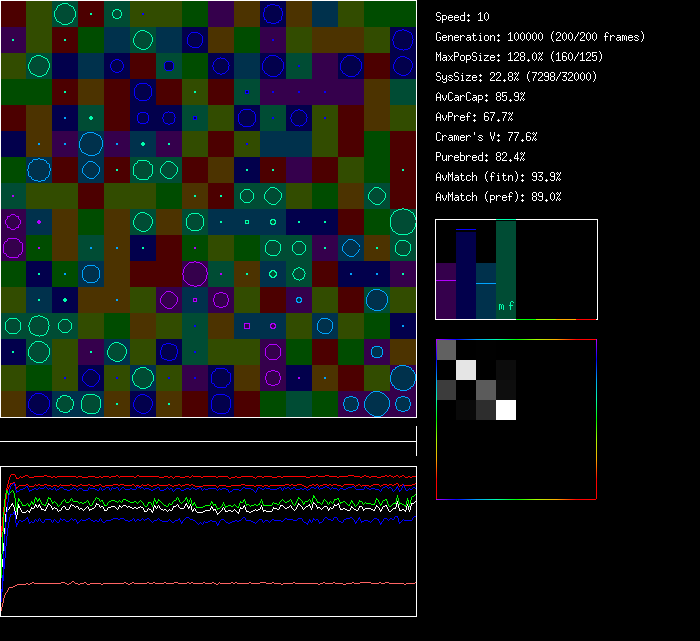This screenshot has width=700, height=641.
Task: Click the top-left gray cell of the matrix
Action: coord(446,349)
